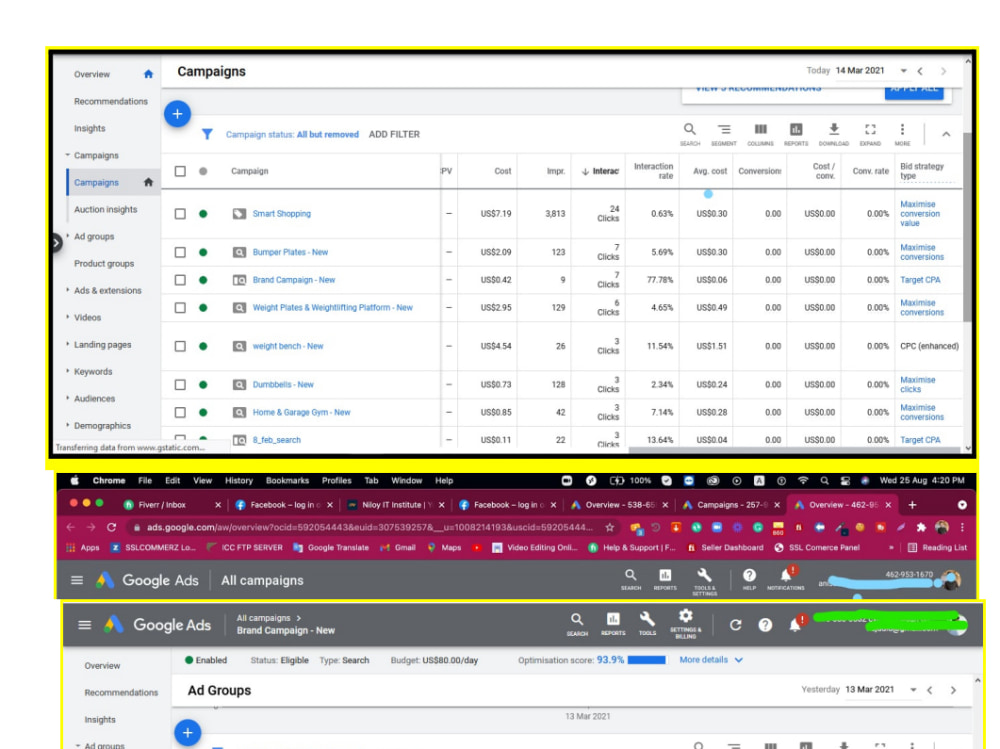Tick the Weight Plates & Weightlifting Platform checkbox
1000x749 pixels.
180,308
